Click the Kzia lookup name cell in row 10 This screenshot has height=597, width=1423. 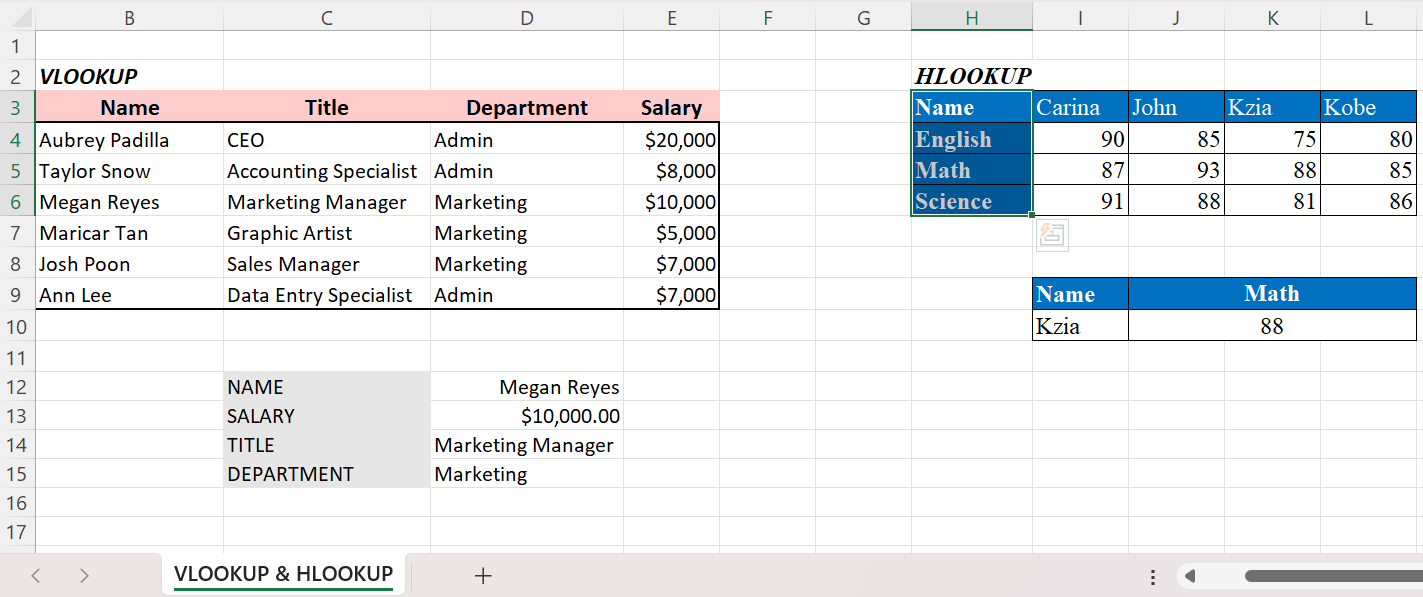[x=1080, y=326]
